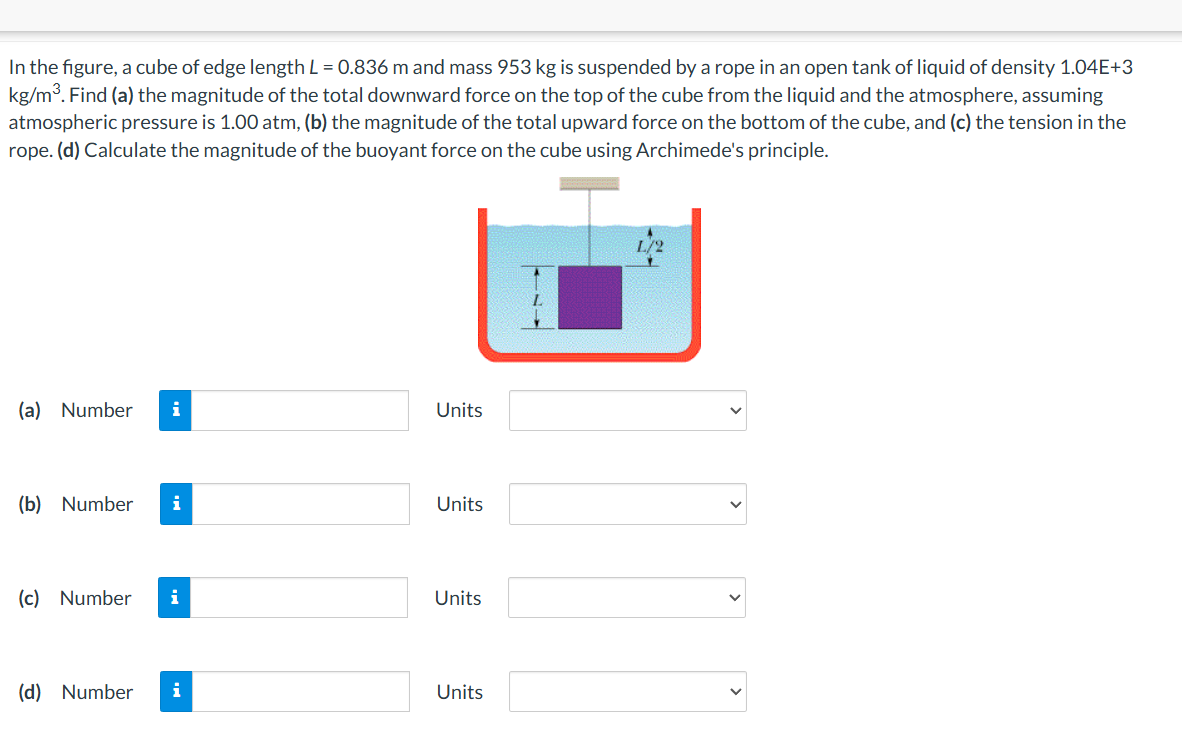Open the Units dropdown for part (b)
This screenshot has width=1182, height=732.
627,504
